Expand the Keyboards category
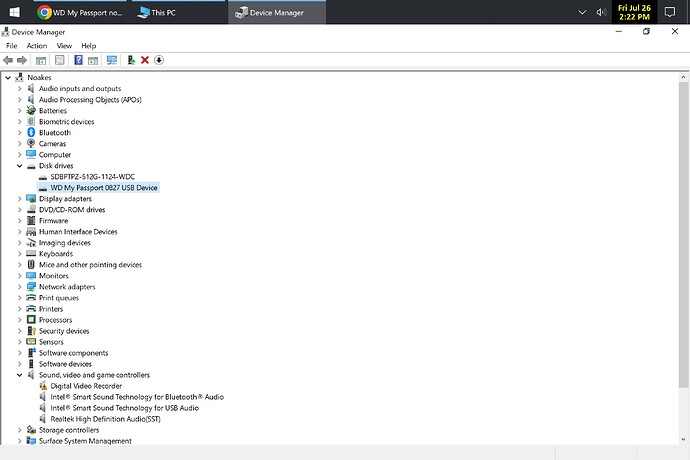690x460 pixels. coord(19,254)
